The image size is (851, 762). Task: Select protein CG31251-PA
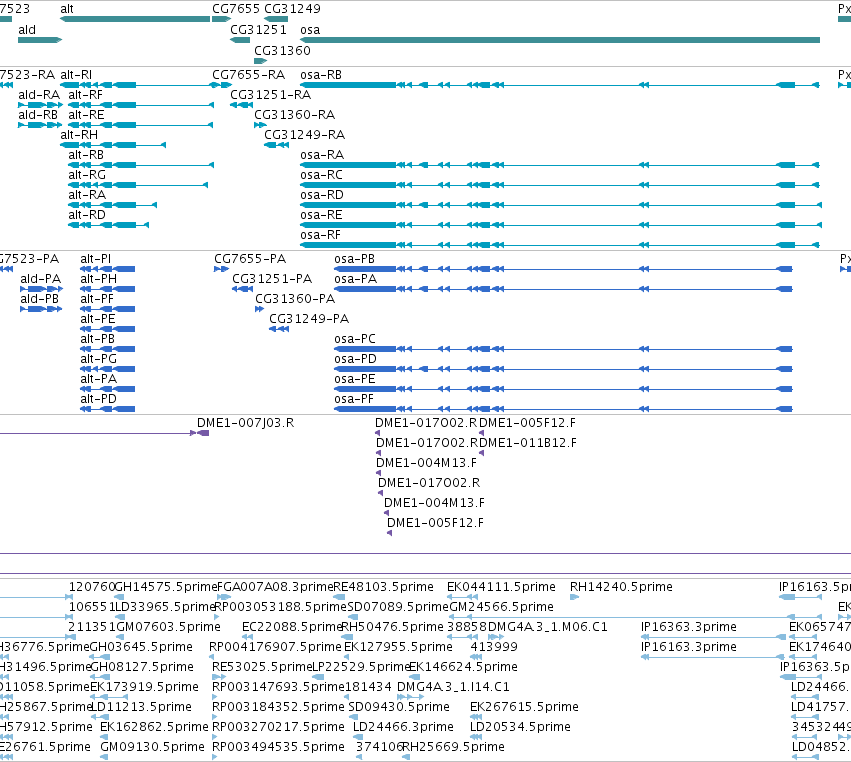point(243,289)
